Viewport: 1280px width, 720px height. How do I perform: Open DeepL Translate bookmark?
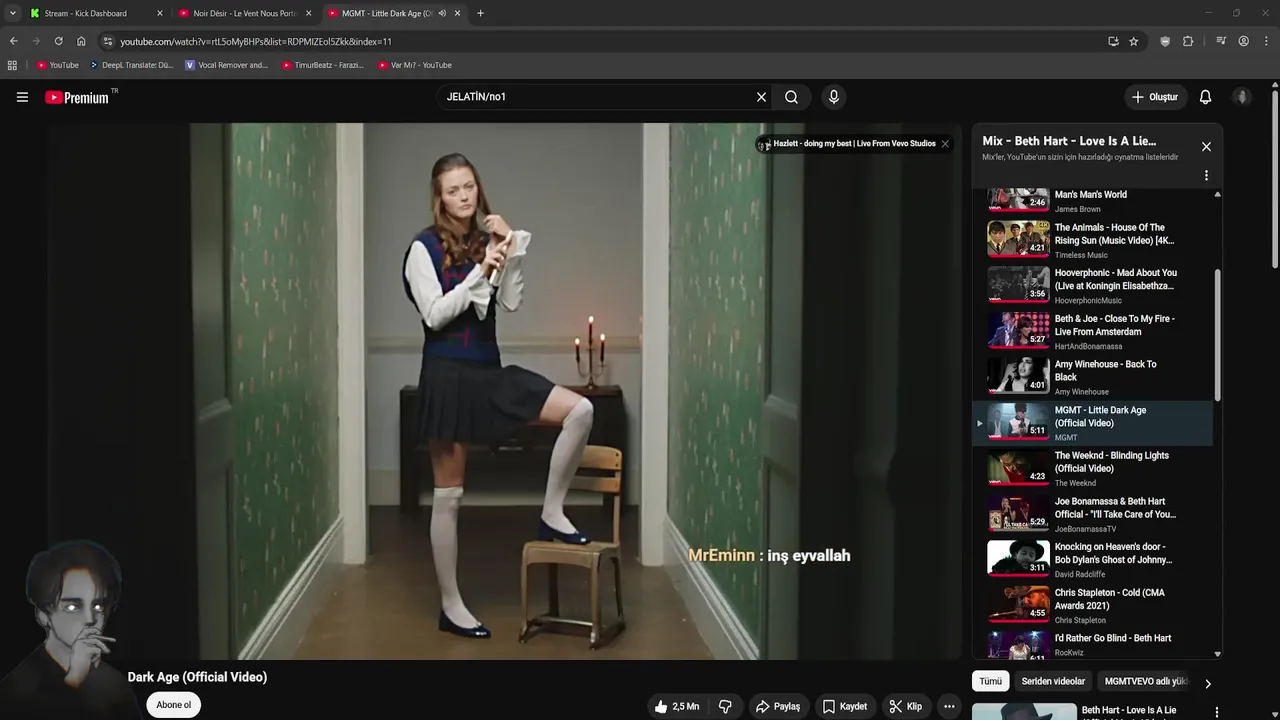[131, 65]
